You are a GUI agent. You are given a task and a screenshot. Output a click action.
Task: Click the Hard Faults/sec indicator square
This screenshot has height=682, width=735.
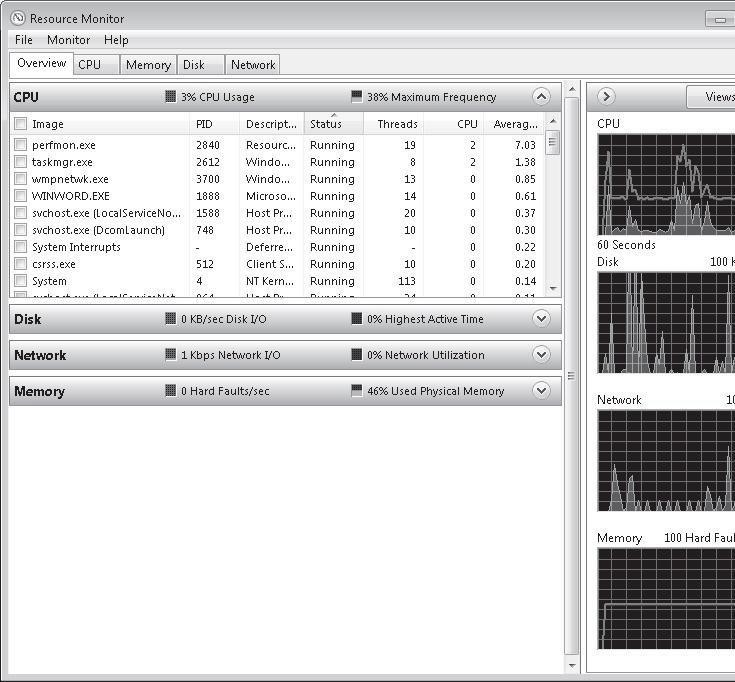[x=171, y=391]
